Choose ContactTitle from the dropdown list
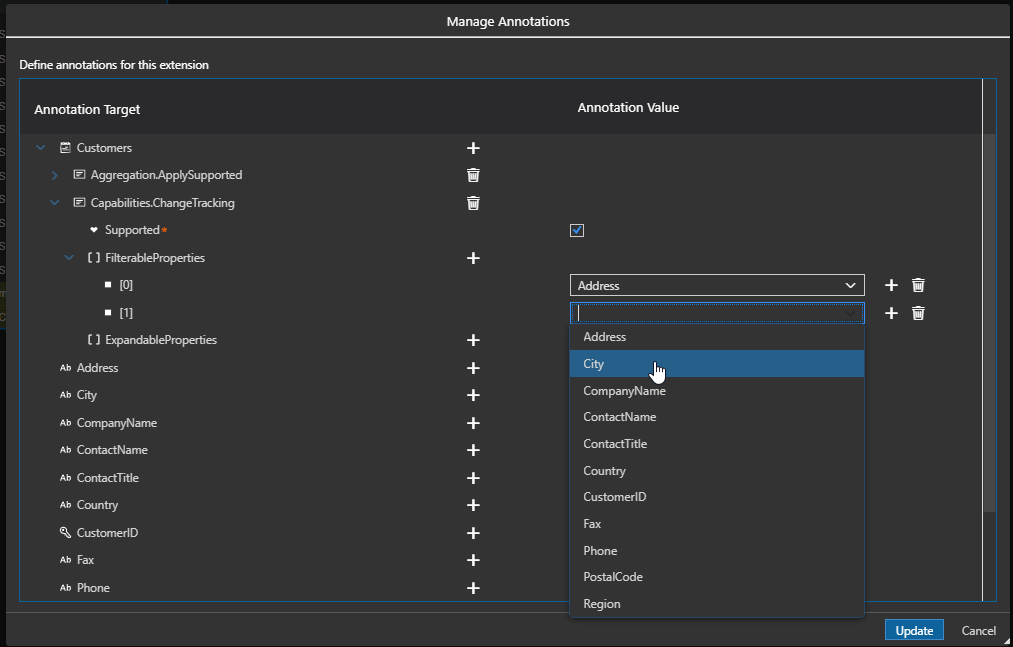 [716, 443]
